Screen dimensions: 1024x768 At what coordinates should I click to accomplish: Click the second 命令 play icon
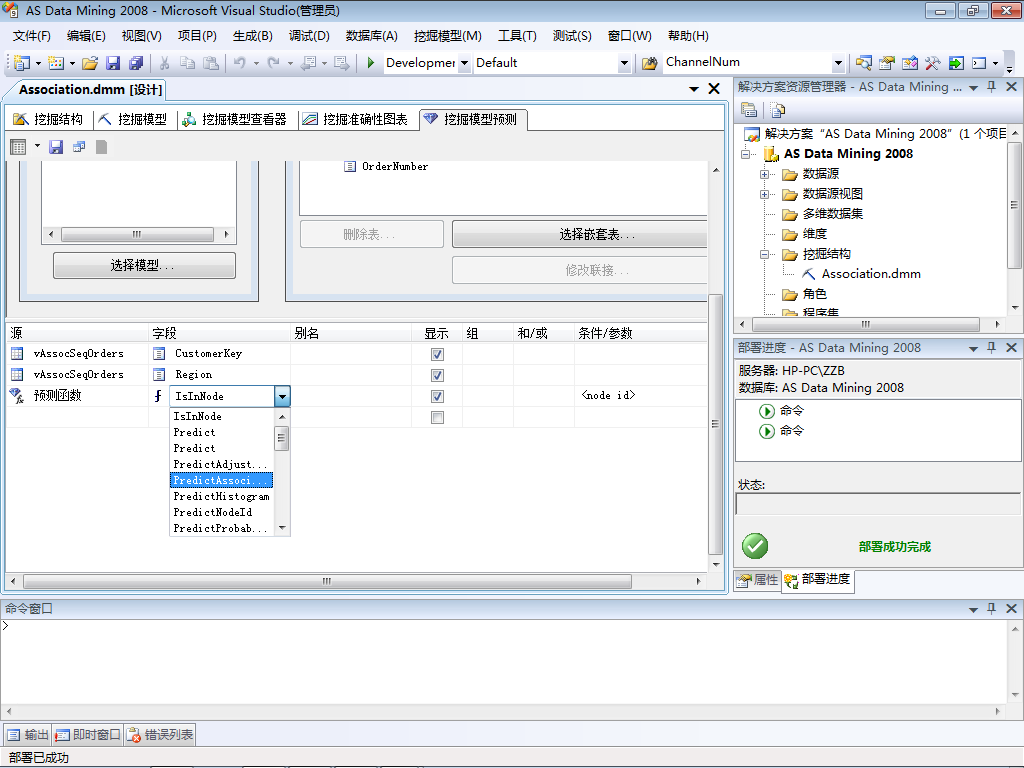click(766, 431)
